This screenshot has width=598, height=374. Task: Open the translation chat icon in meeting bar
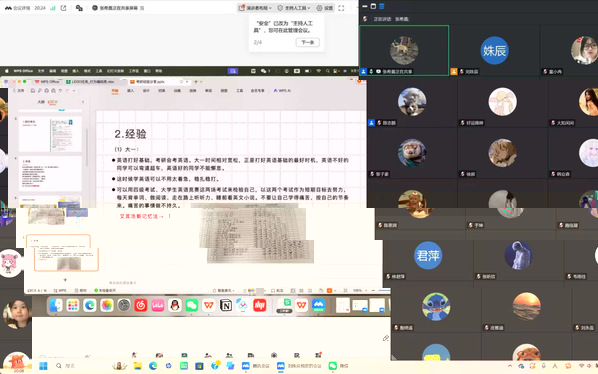[x=79, y=8]
